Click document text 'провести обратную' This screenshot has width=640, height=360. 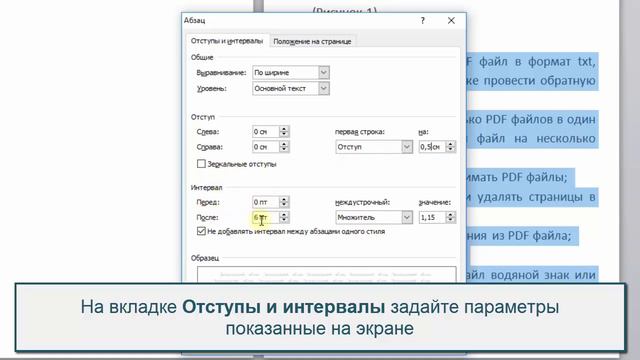(540, 81)
